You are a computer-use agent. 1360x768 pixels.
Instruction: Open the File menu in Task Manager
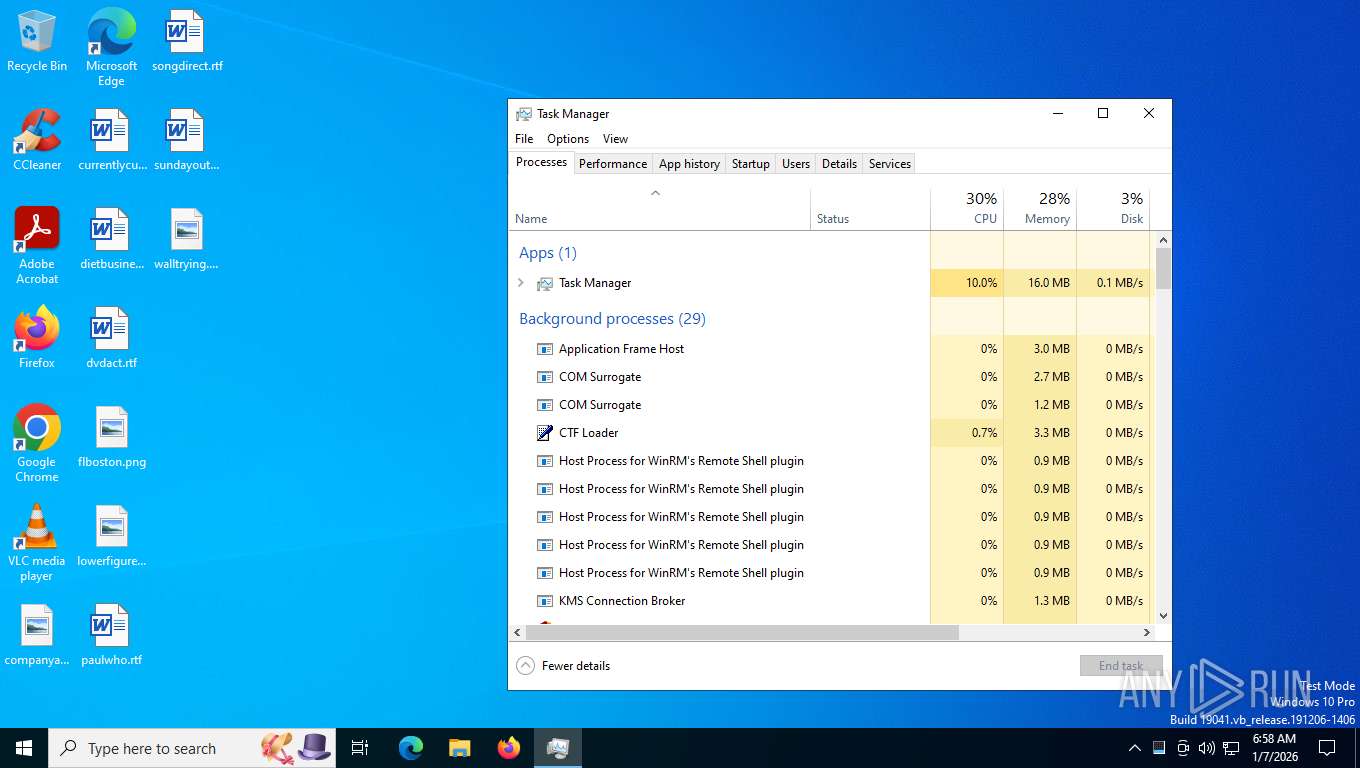pyautogui.click(x=524, y=139)
